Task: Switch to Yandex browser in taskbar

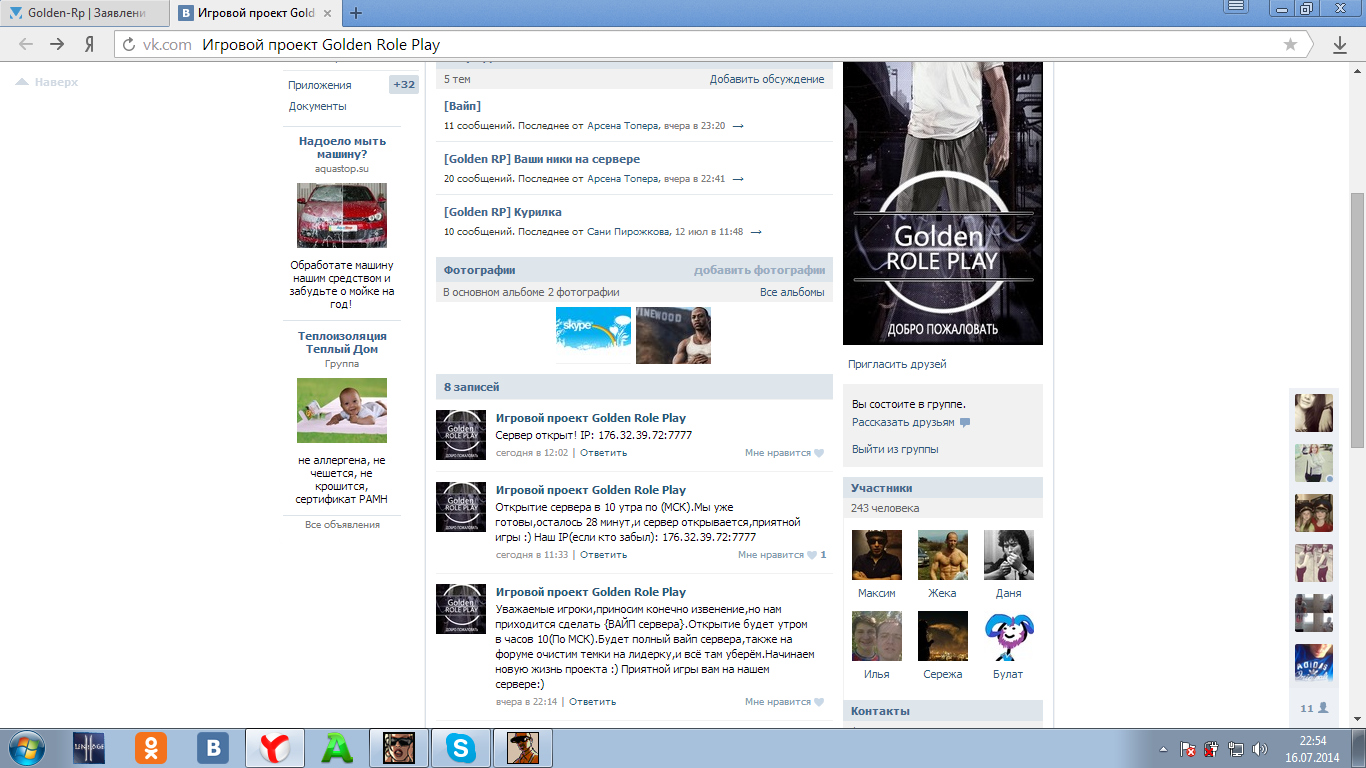Action: 275,748
